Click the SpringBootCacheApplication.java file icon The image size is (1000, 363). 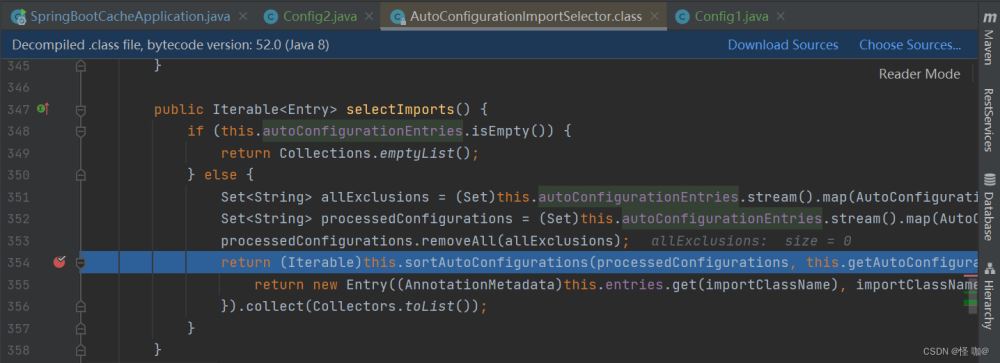pos(19,17)
